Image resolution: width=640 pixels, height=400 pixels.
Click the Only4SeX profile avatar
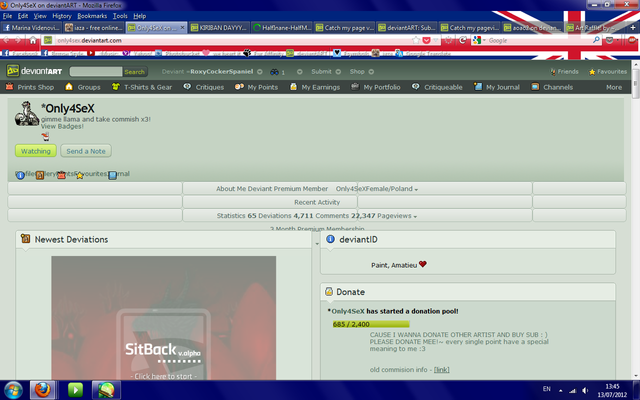27,113
